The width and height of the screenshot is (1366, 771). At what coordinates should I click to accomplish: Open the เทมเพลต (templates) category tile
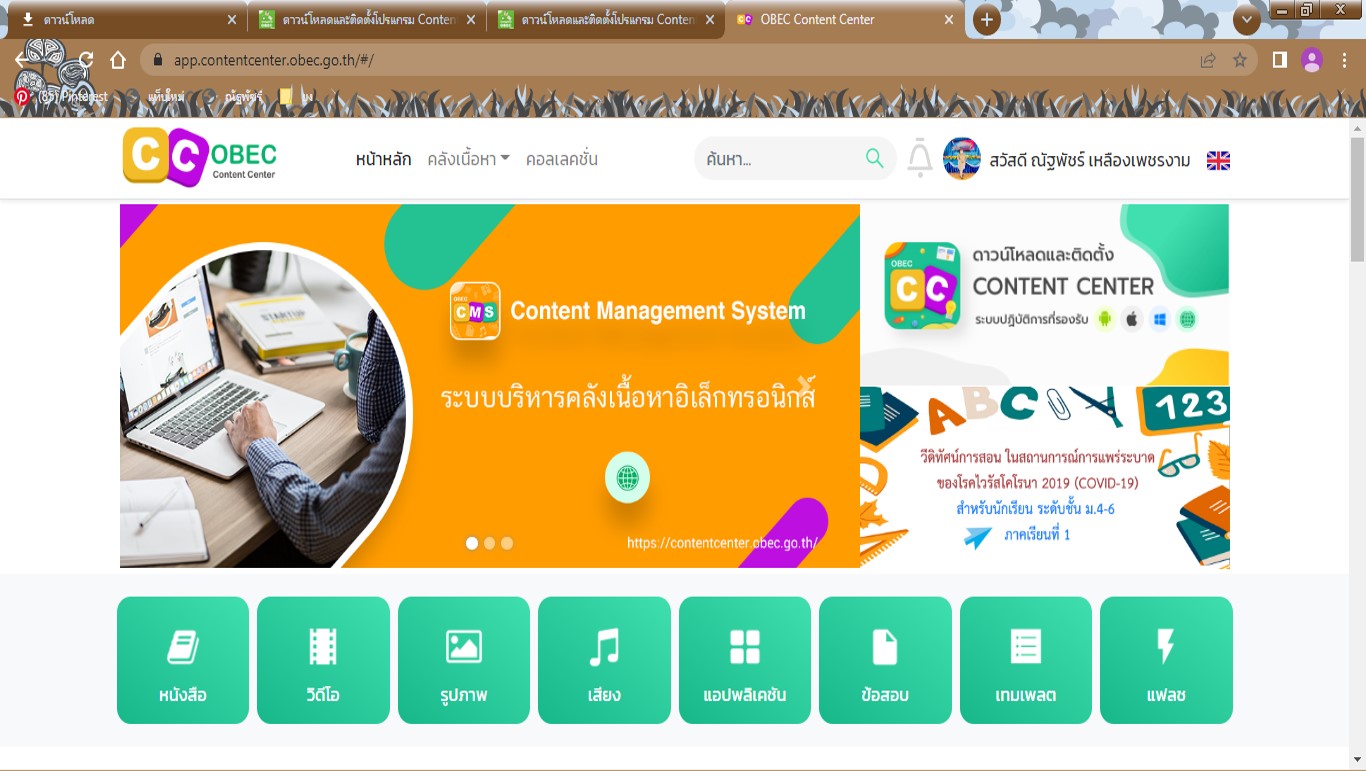pyautogui.click(x=1026, y=660)
